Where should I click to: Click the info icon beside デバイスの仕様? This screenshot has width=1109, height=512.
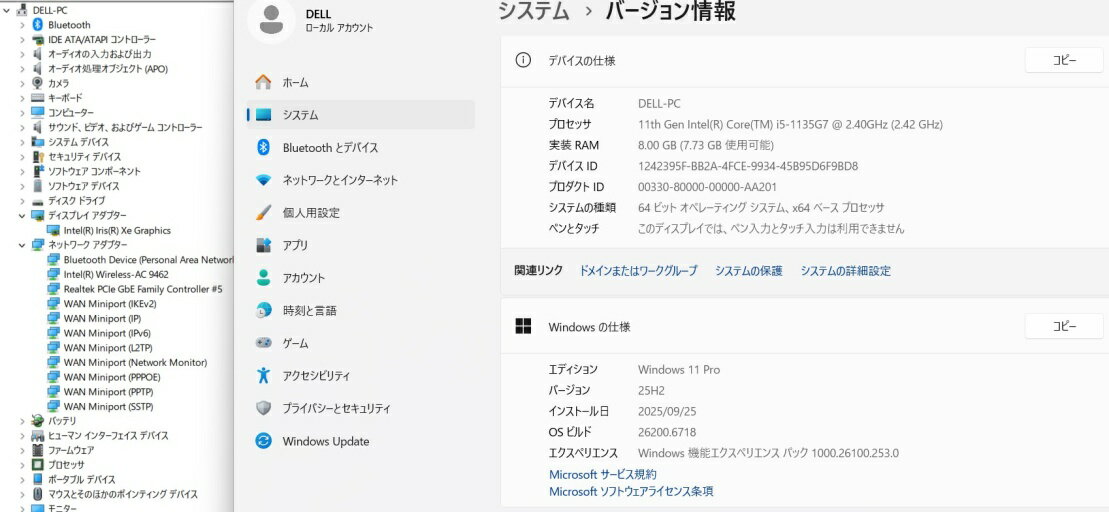[522, 60]
